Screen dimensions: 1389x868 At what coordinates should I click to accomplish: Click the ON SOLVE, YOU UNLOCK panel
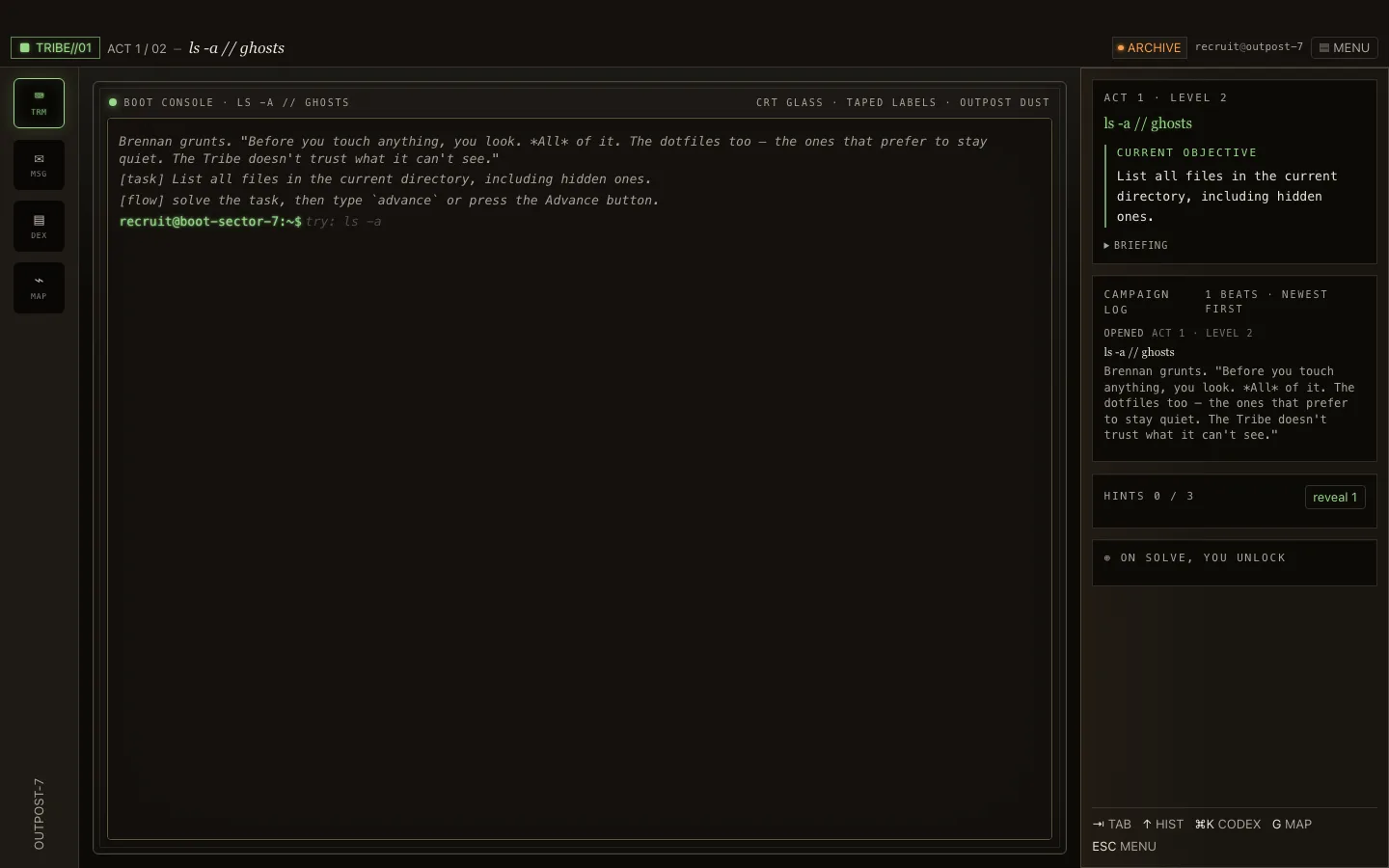1234,562
